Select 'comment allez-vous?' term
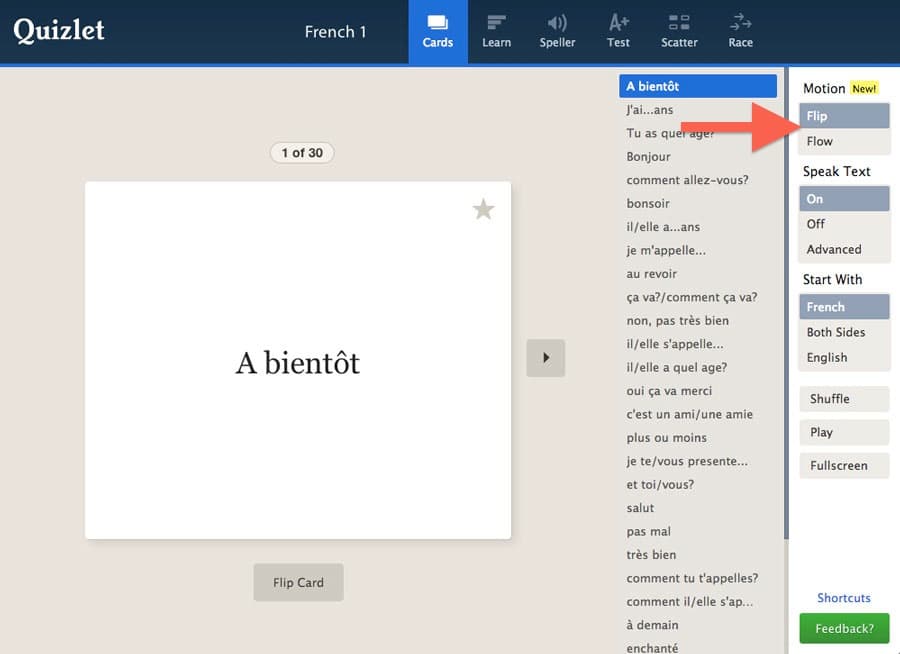Viewport: 900px width, 654px height. coord(698,180)
